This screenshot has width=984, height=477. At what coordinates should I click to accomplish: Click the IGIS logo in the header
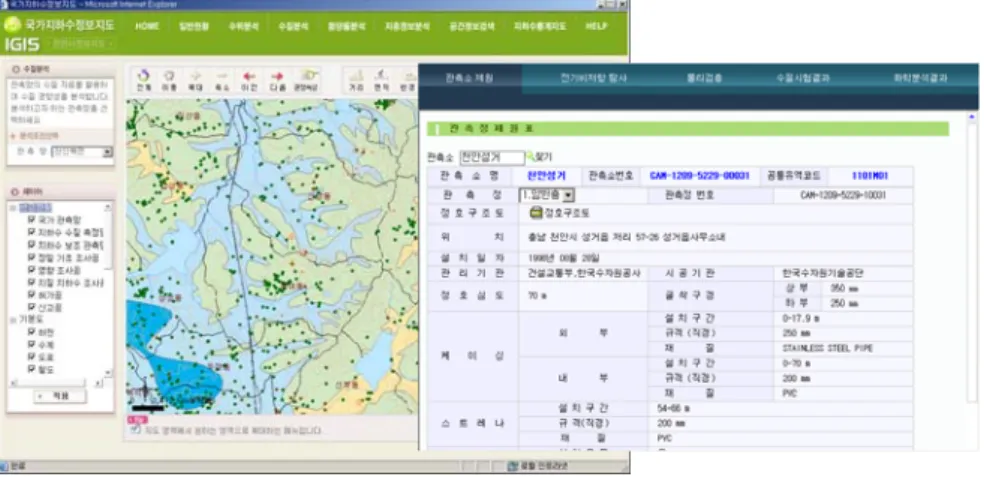(x=23, y=45)
